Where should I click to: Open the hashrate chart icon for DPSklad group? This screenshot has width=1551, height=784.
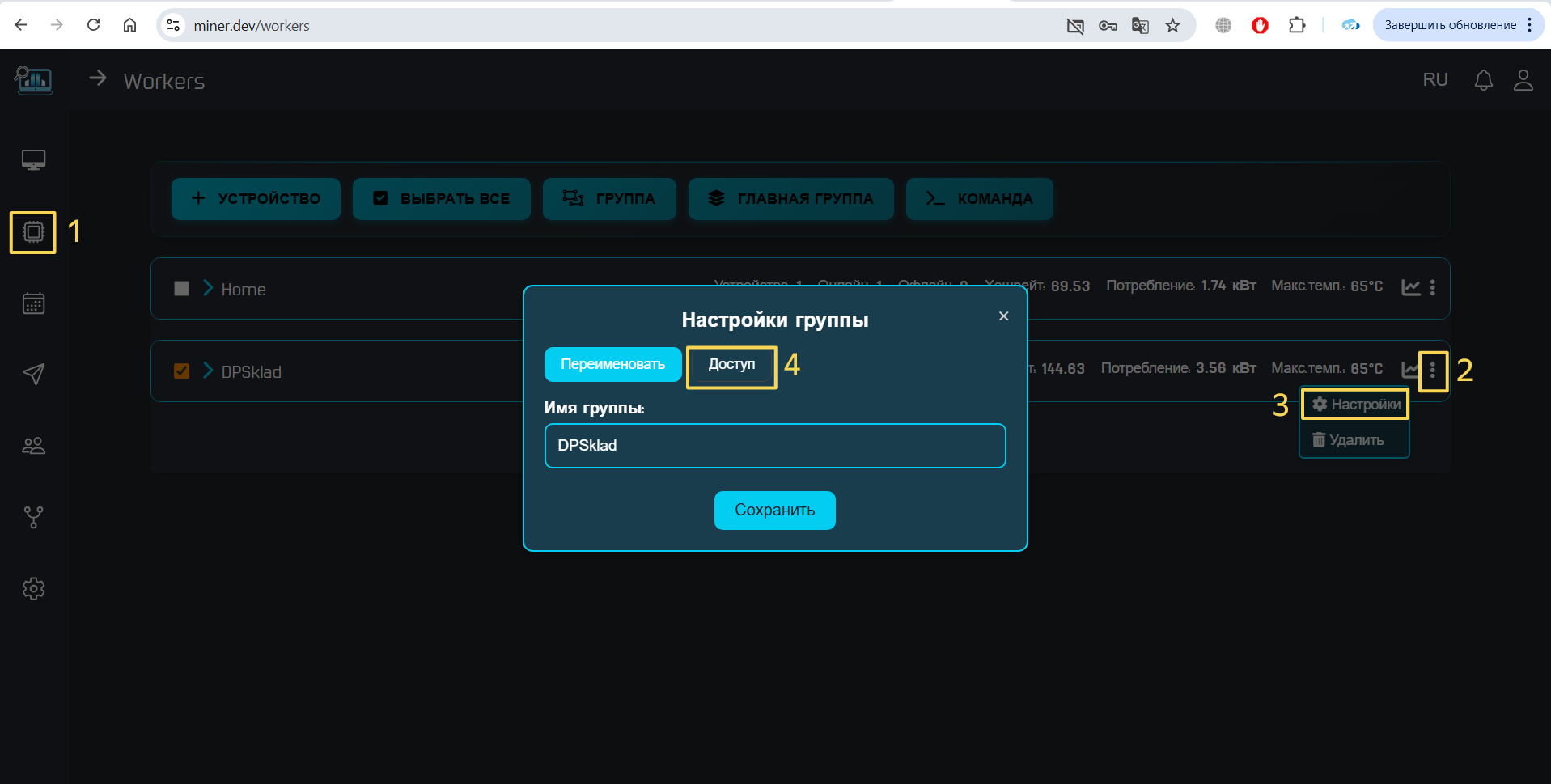[x=1408, y=369]
